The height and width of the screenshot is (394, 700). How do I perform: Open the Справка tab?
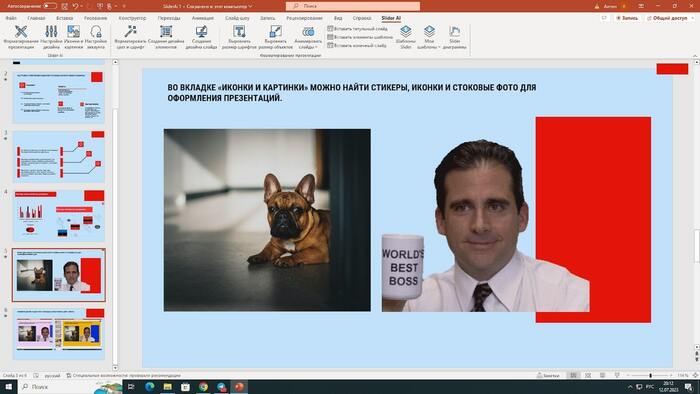click(x=362, y=18)
